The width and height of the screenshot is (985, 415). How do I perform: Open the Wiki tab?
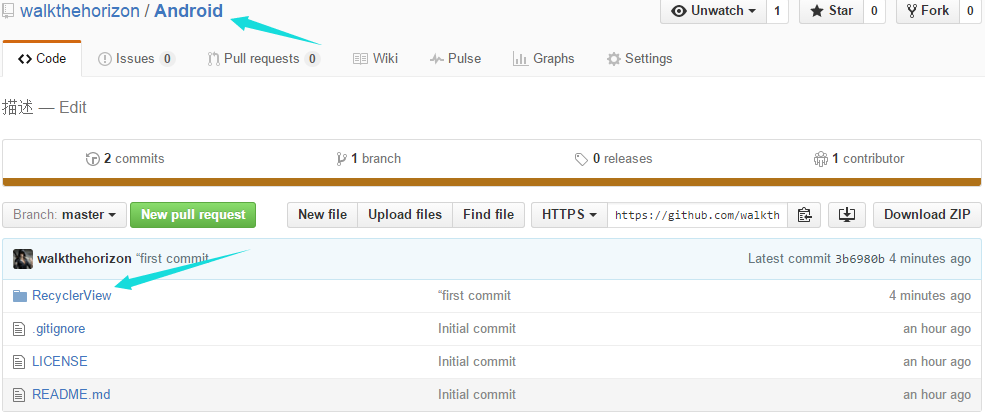[x=375, y=58]
